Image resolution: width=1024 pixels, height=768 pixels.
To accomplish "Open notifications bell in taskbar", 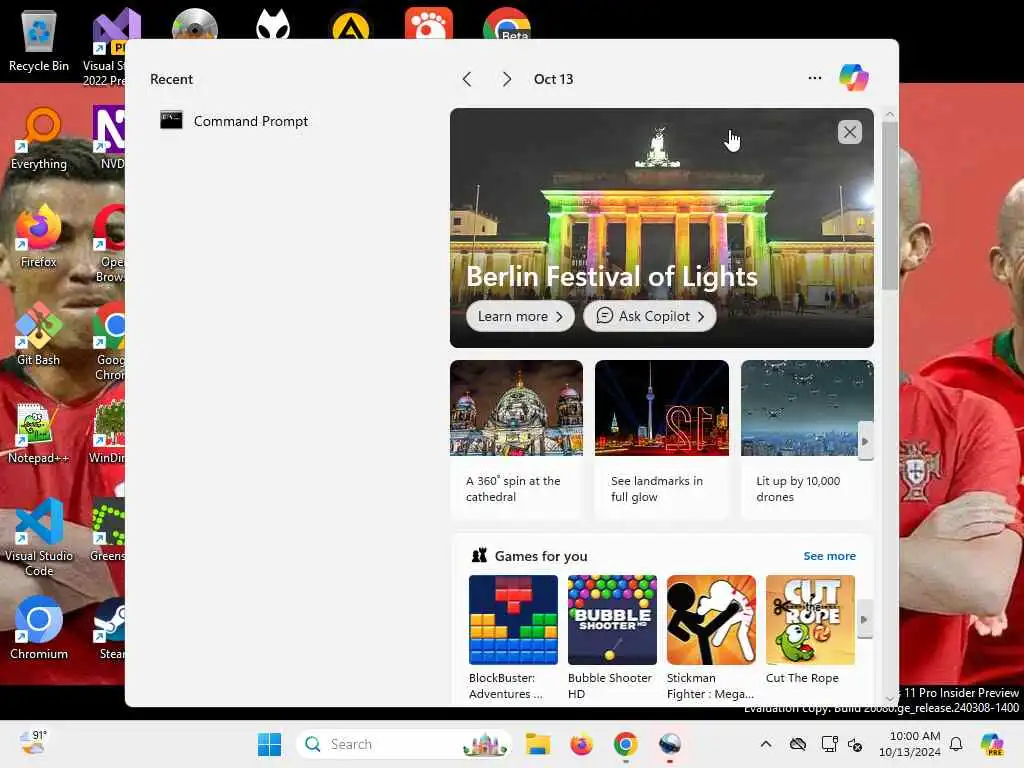I will point(956,744).
